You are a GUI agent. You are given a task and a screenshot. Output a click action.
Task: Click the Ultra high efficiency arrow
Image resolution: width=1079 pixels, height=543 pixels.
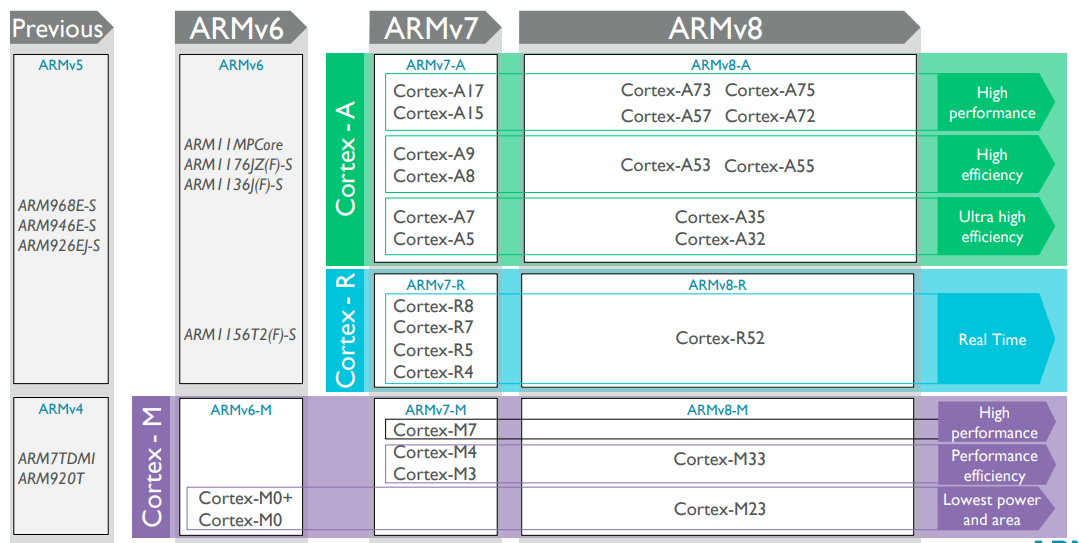click(x=996, y=226)
